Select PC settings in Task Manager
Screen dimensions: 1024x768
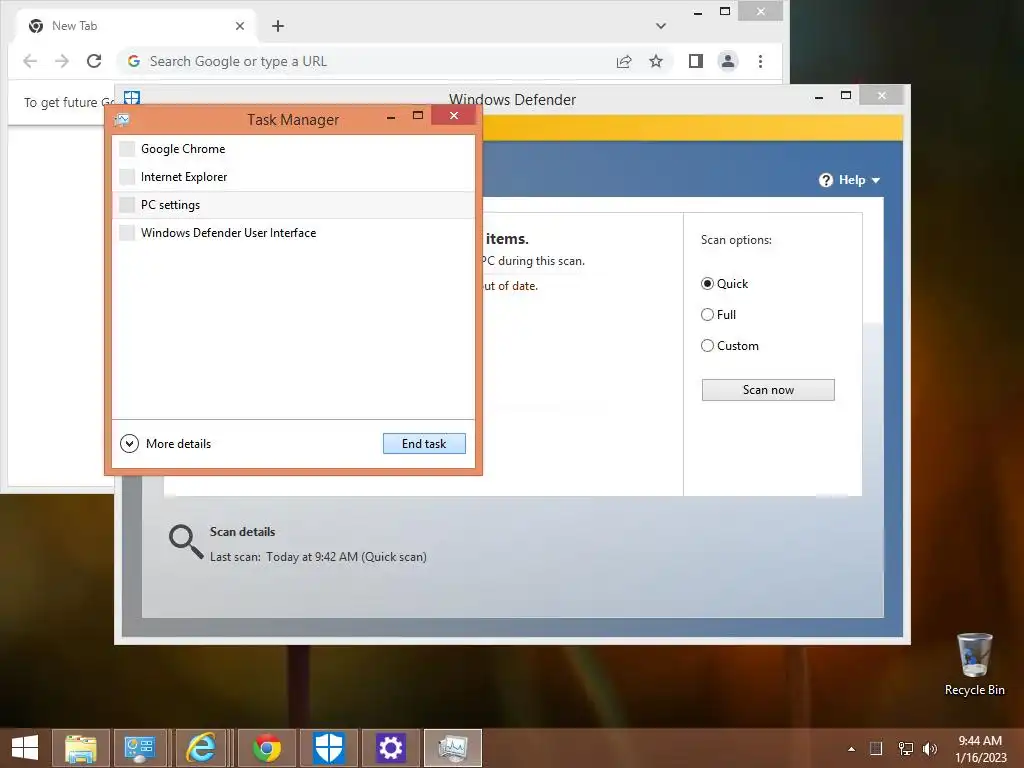(x=293, y=205)
